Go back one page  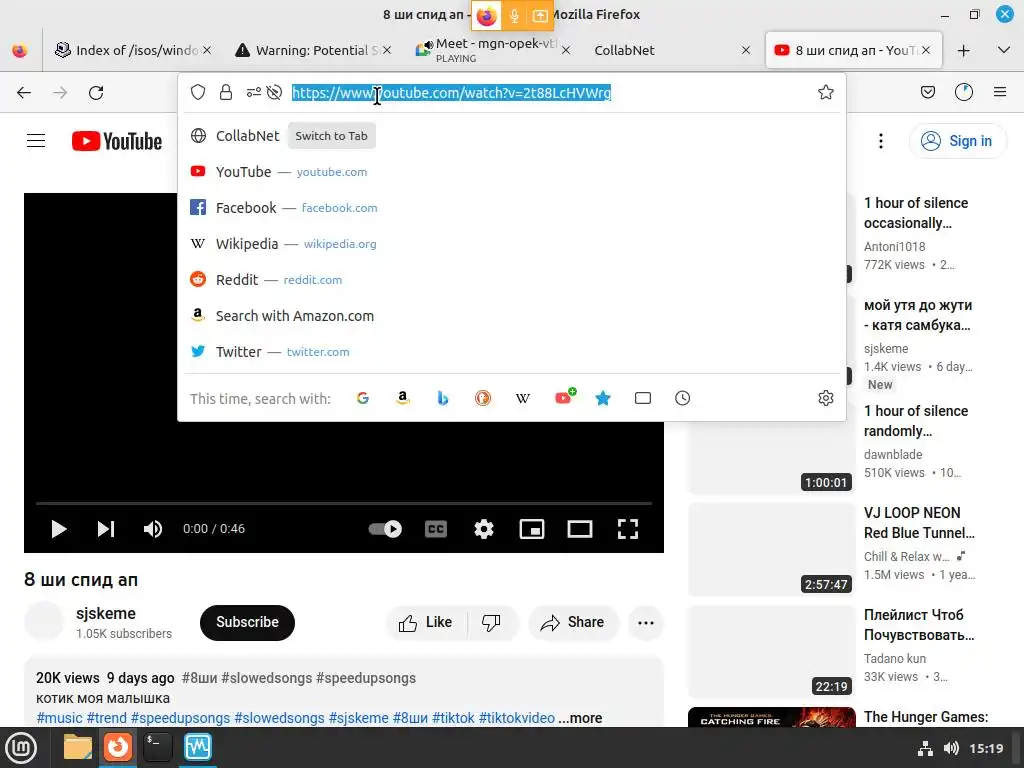tap(24, 93)
